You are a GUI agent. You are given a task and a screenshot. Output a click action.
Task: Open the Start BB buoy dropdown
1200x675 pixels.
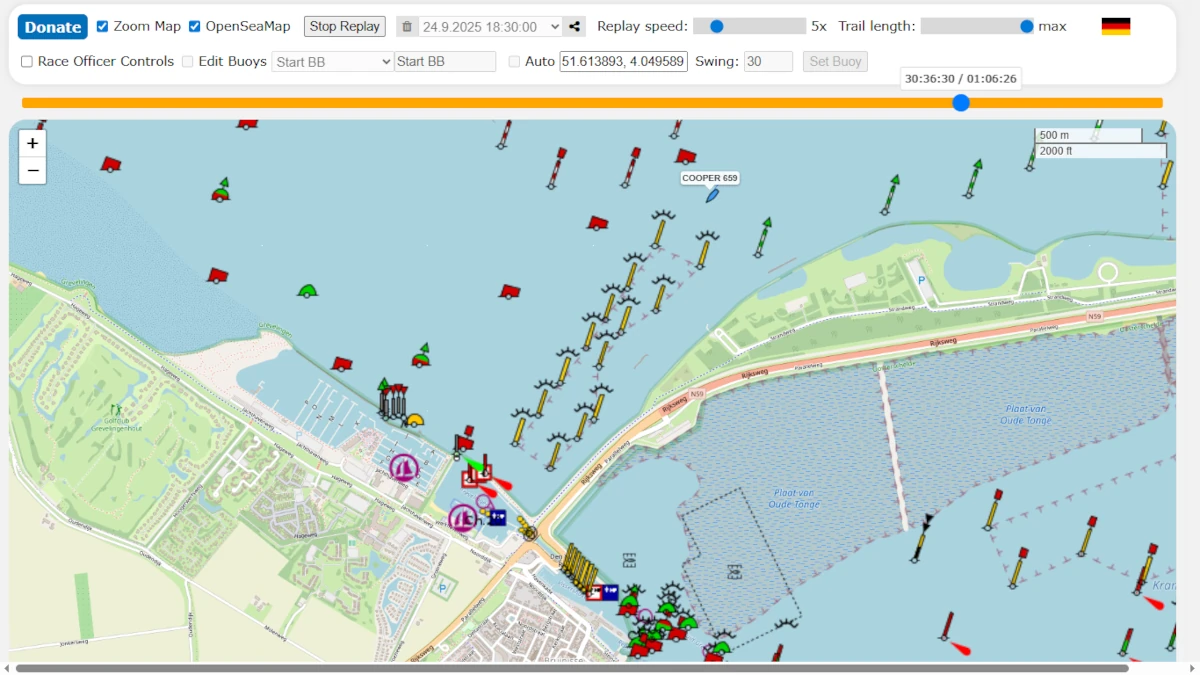[x=333, y=62]
